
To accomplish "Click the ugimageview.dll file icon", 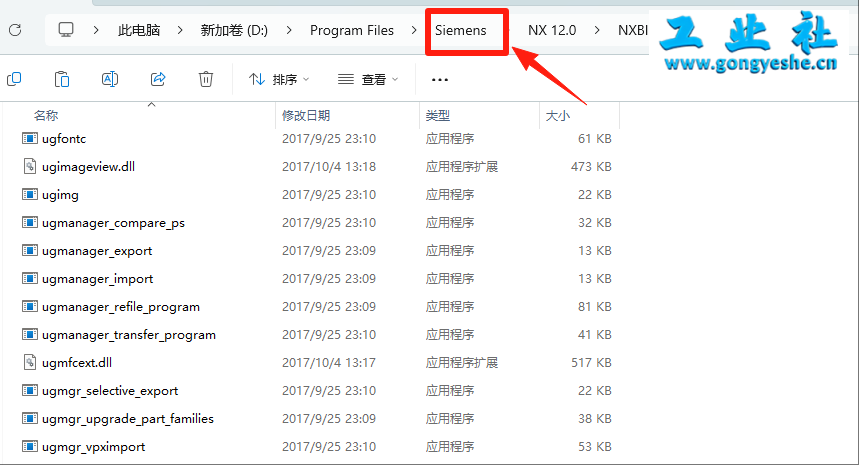I will [30, 166].
